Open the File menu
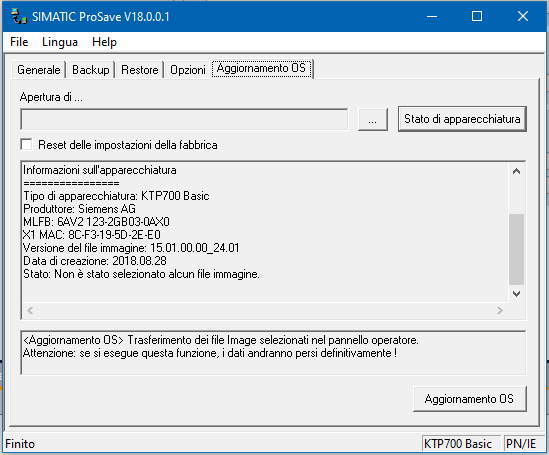Screen dimensions: 549x455 [x=19, y=42]
